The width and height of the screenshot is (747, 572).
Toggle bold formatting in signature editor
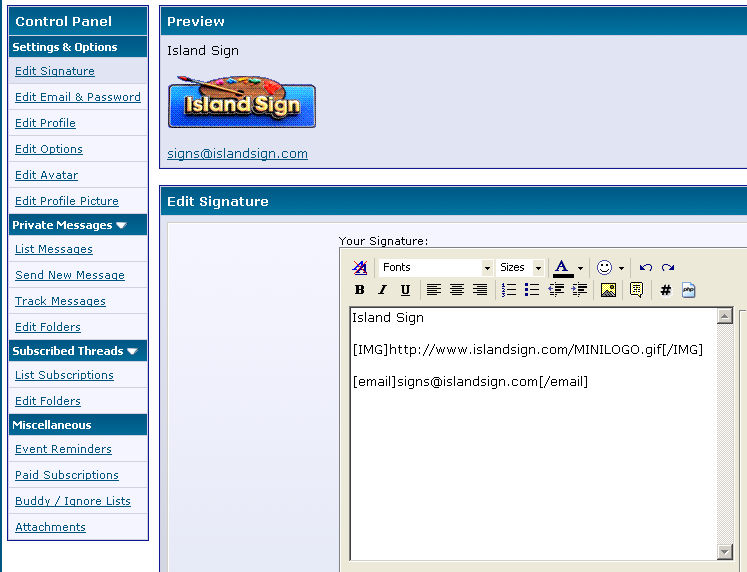pyautogui.click(x=360, y=290)
